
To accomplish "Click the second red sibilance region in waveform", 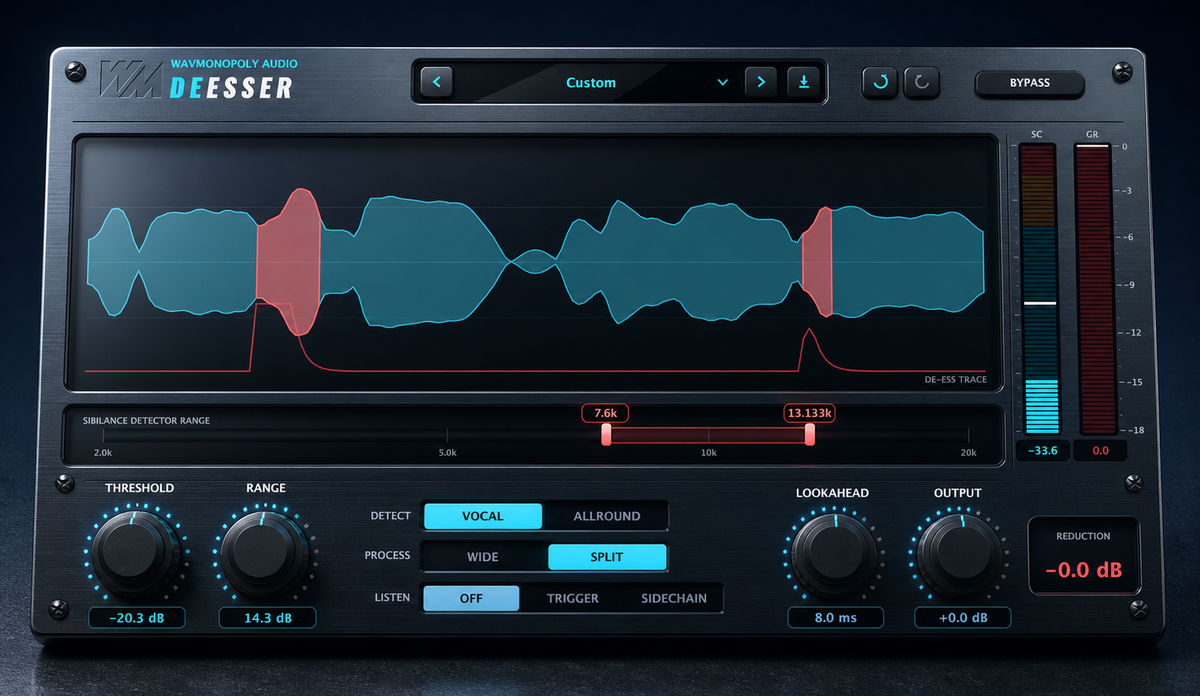I will point(818,260).
